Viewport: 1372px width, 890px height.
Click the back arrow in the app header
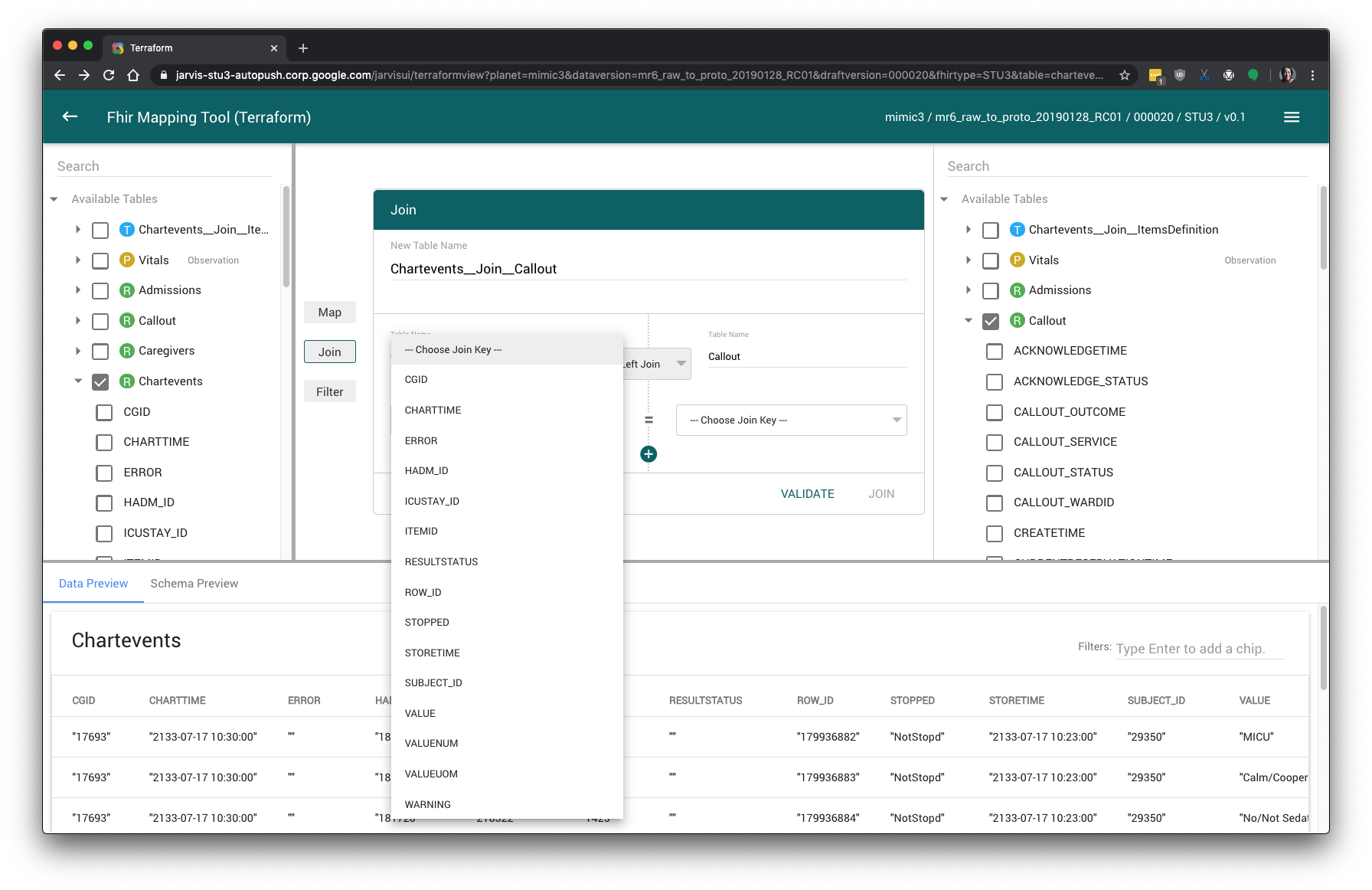point(70,116)
